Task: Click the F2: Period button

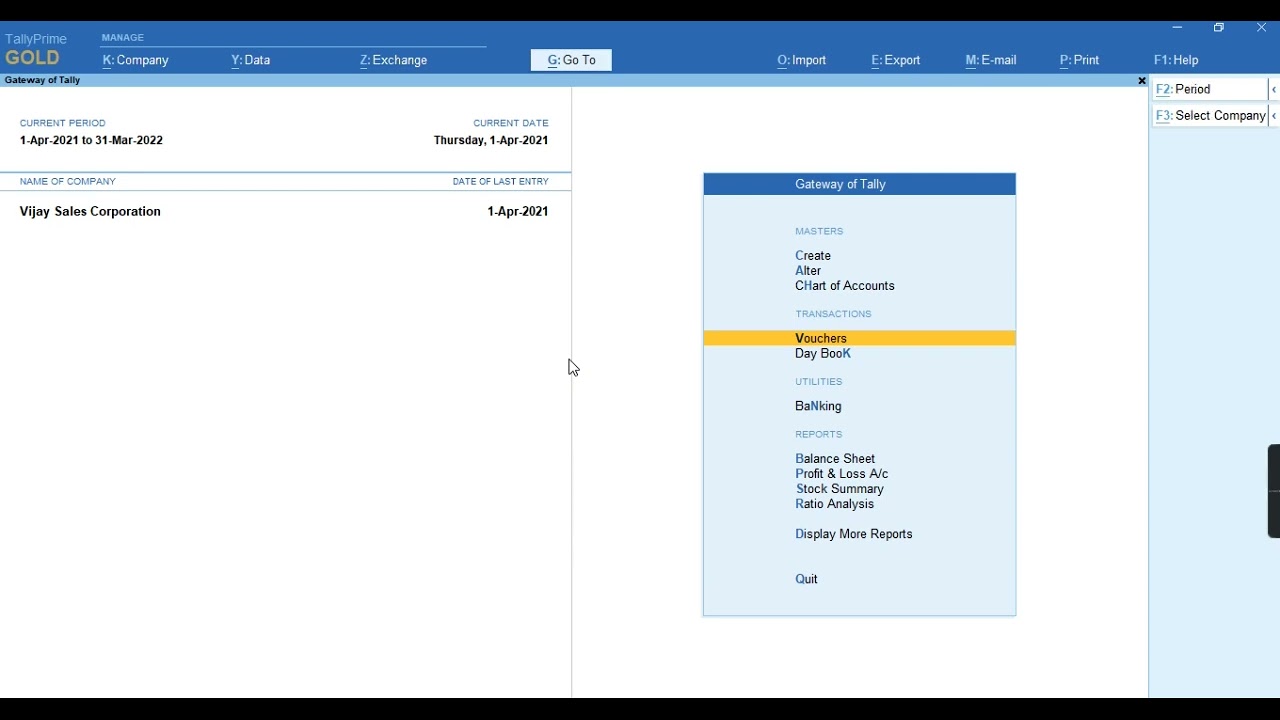Action: tap(1210, 89)
